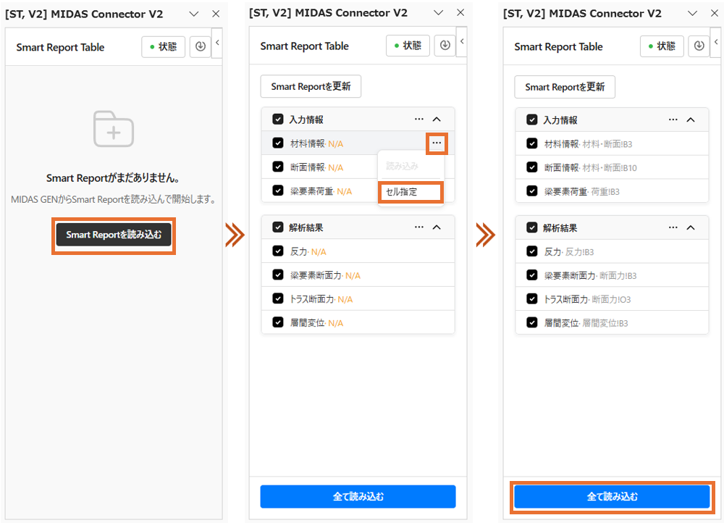Click 層間変位!B3 cell reference text
The width and height of the screenshot is (724, 523).
pyautogui.click(x=605, y=323)
